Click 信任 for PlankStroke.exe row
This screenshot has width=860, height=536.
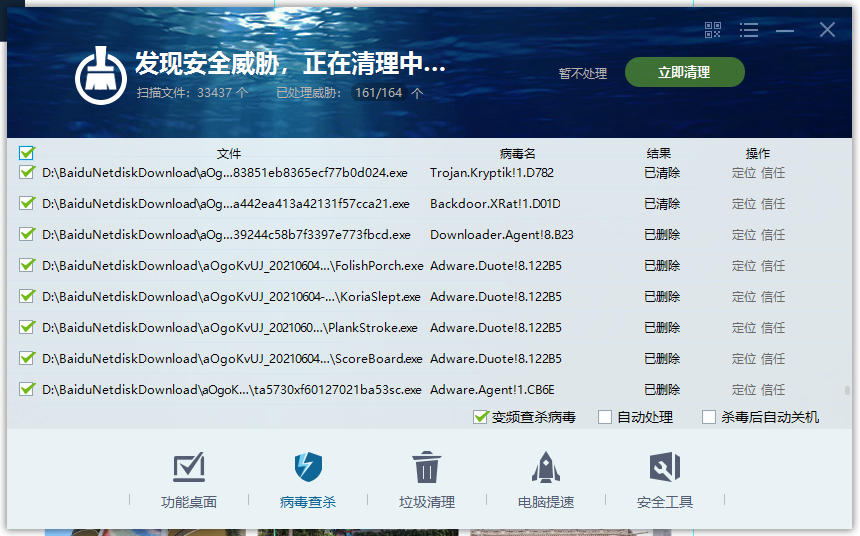[x=773, y=328]
